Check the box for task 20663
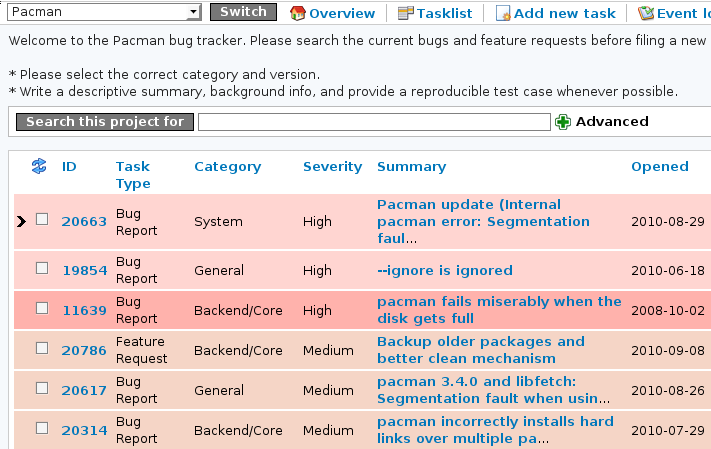This screenshot has width=711, height=449. tap(42, 220)
